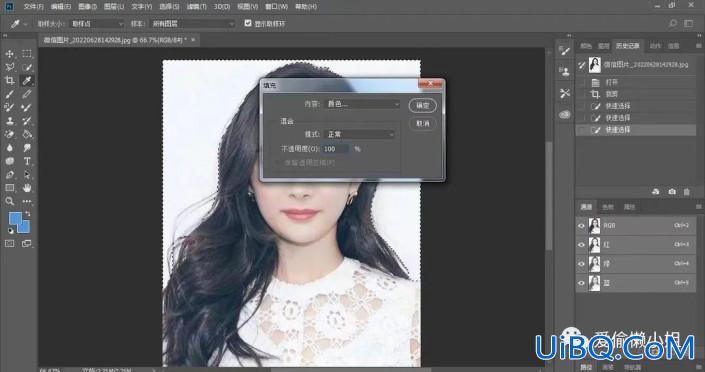Viewport: 705px width, 372px height.
Task: Click the history snapshot thumbnail
Action: pyautogui.click(x=594, y=65)
